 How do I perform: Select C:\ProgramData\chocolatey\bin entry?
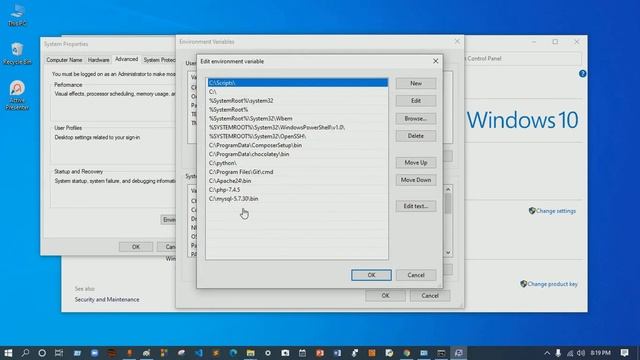click(297, 154)
